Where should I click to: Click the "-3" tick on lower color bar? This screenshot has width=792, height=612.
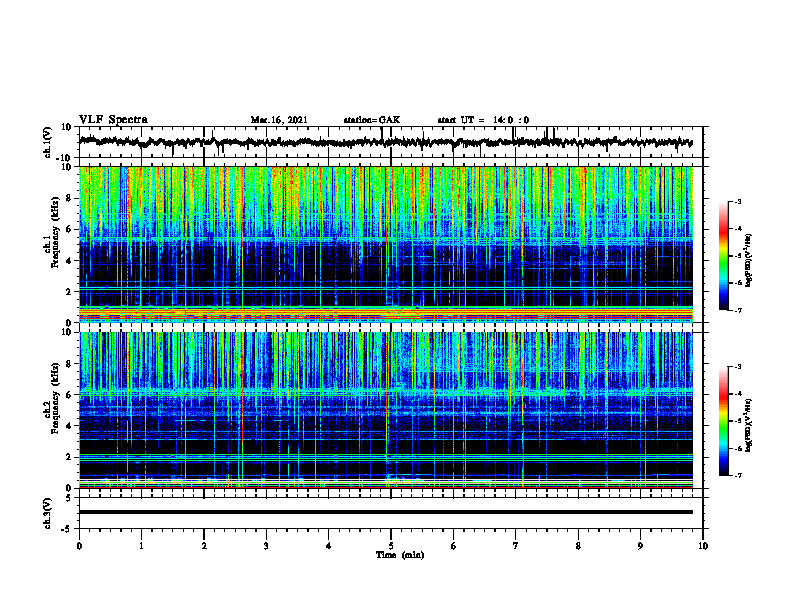click(x=738, y=367)
